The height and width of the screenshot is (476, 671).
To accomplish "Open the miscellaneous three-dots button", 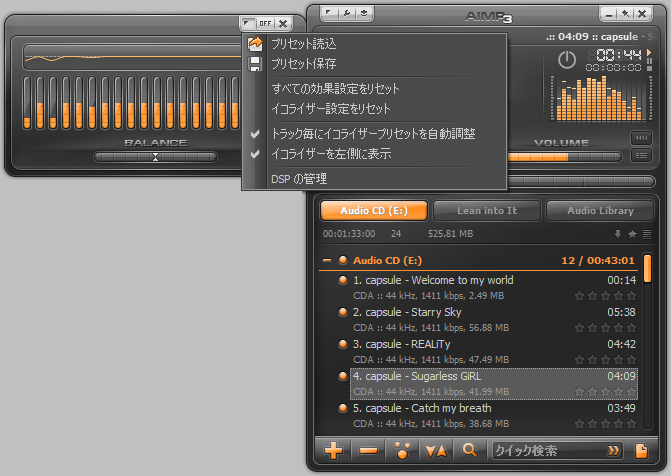I will pyautogui.click(x=402, y=451).
